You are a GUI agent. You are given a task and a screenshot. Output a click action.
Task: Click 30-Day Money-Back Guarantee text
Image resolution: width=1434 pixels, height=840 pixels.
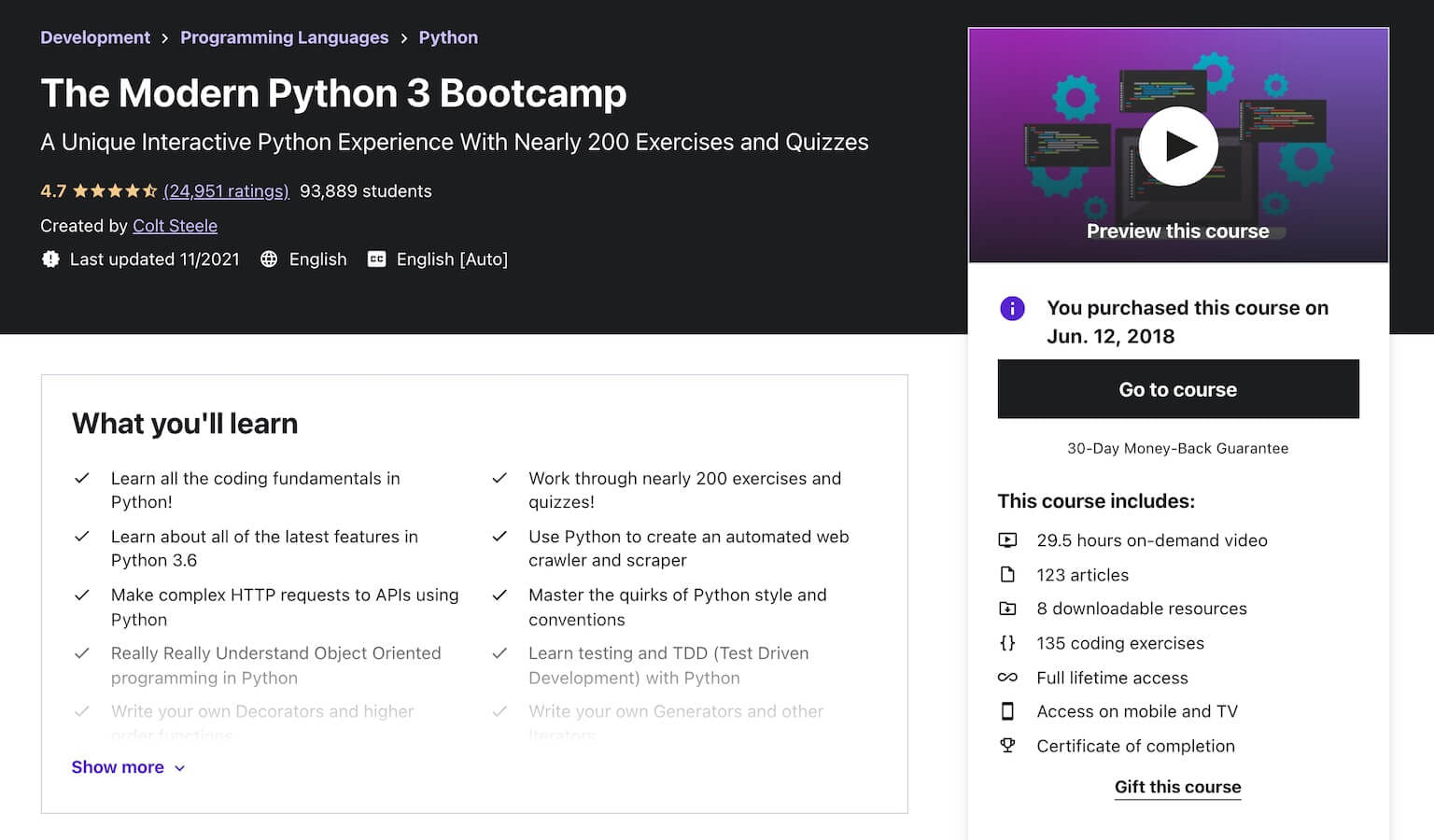click(1178, 449)
